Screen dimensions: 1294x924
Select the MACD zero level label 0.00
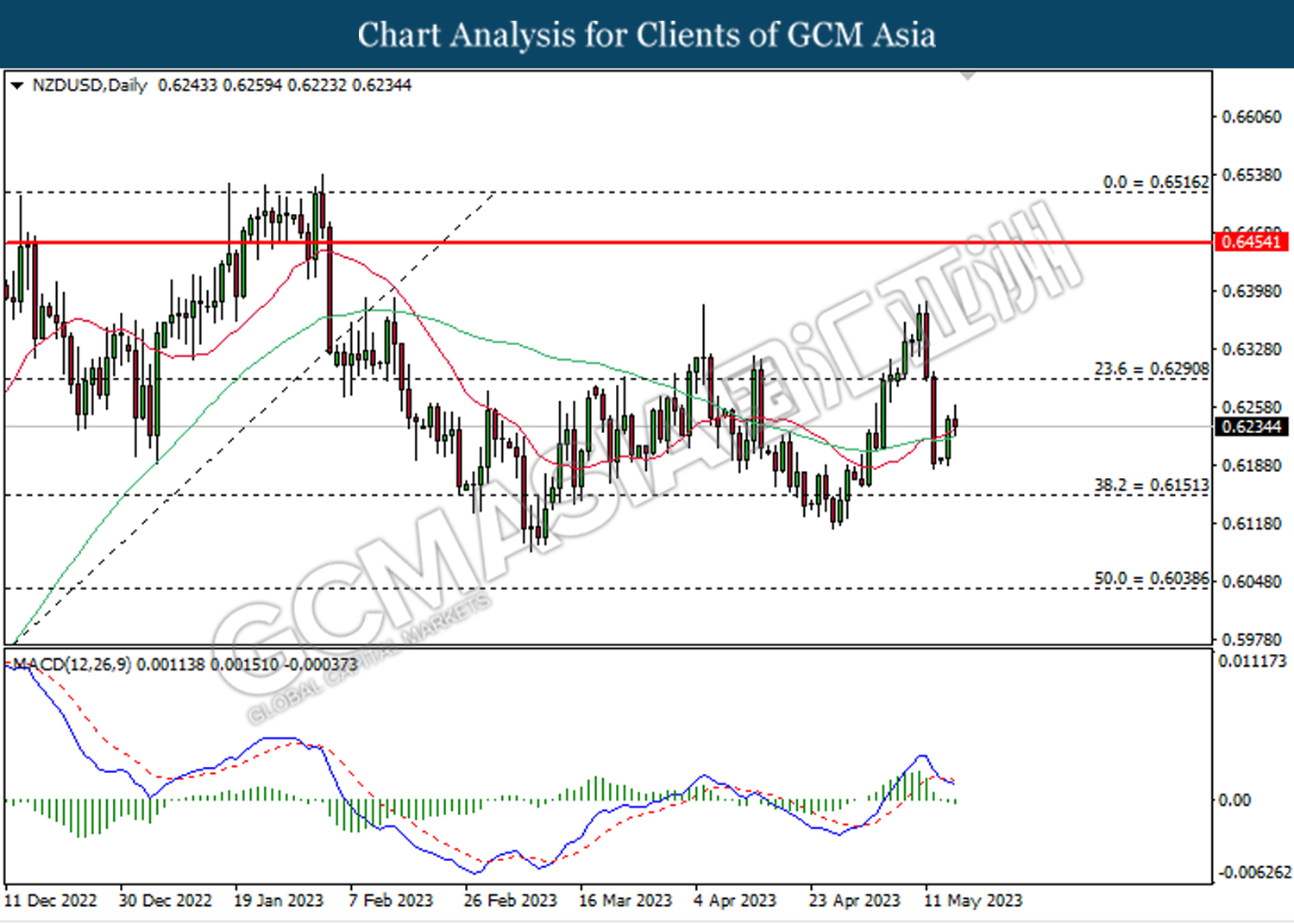point(1234,800)
